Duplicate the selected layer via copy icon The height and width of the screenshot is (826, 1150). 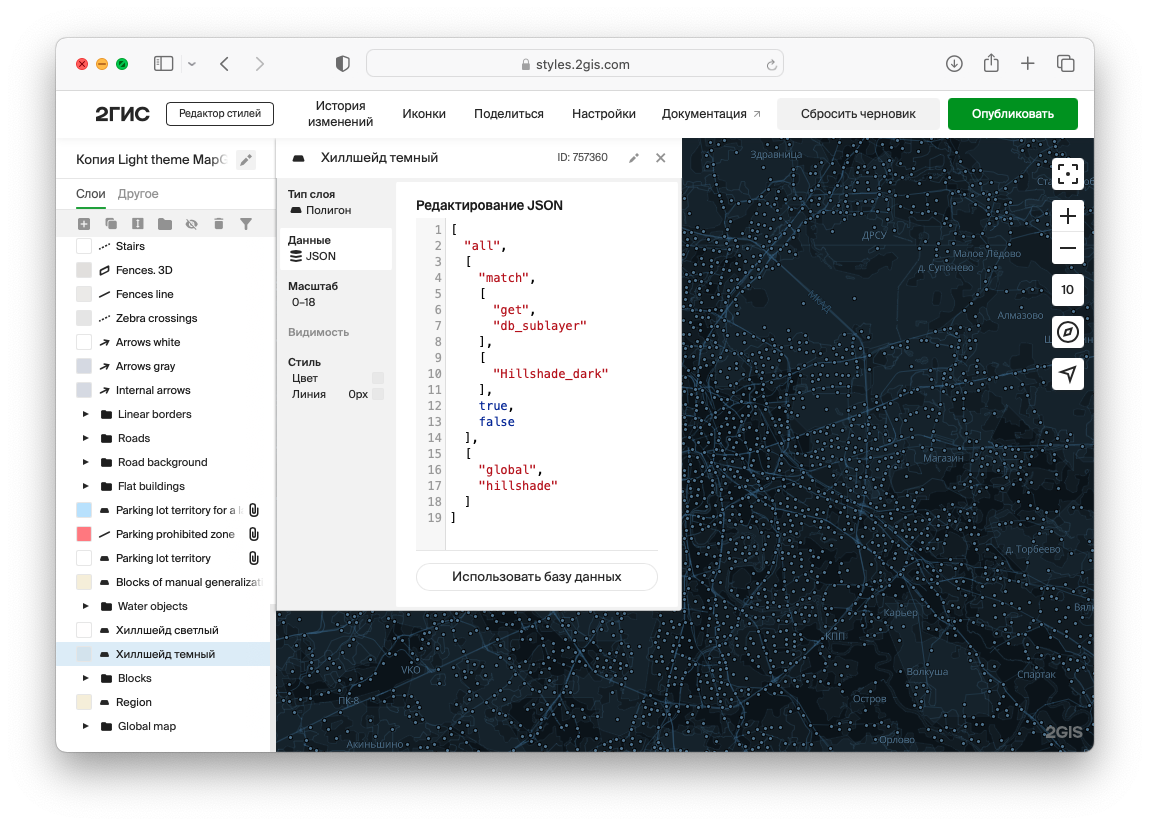111,224
